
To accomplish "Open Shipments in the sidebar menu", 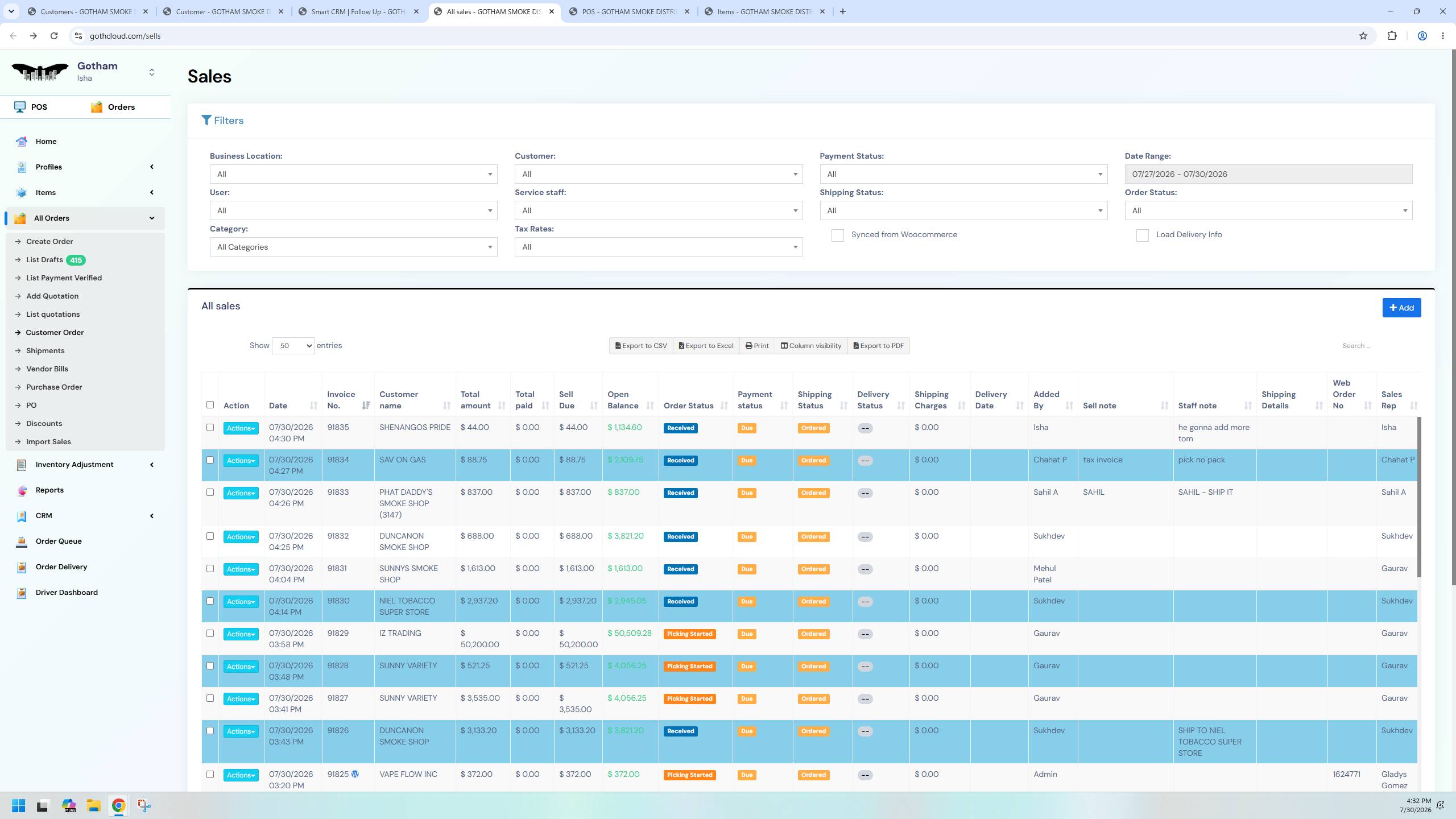I will tap(45, 351).
